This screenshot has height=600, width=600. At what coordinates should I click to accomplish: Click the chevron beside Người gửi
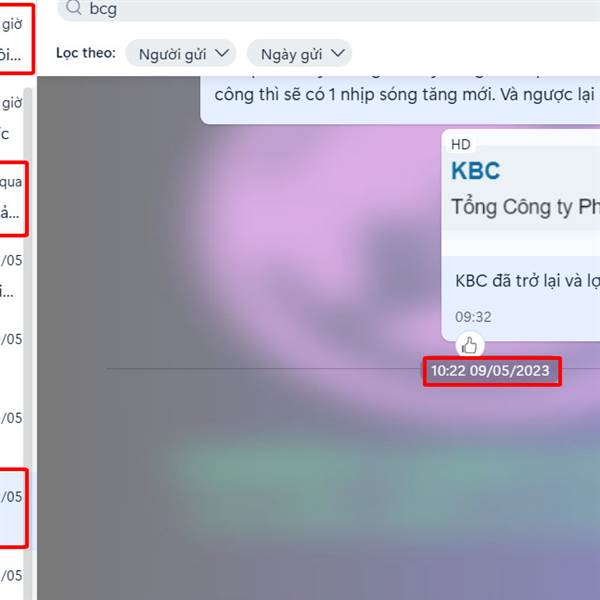coord(222,53)
